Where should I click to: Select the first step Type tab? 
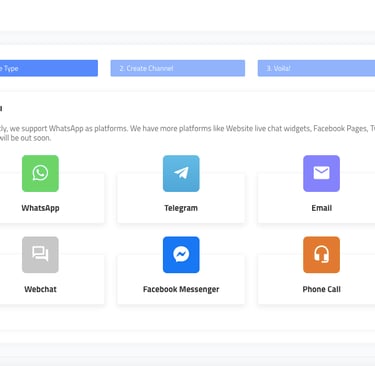(49, 68)
